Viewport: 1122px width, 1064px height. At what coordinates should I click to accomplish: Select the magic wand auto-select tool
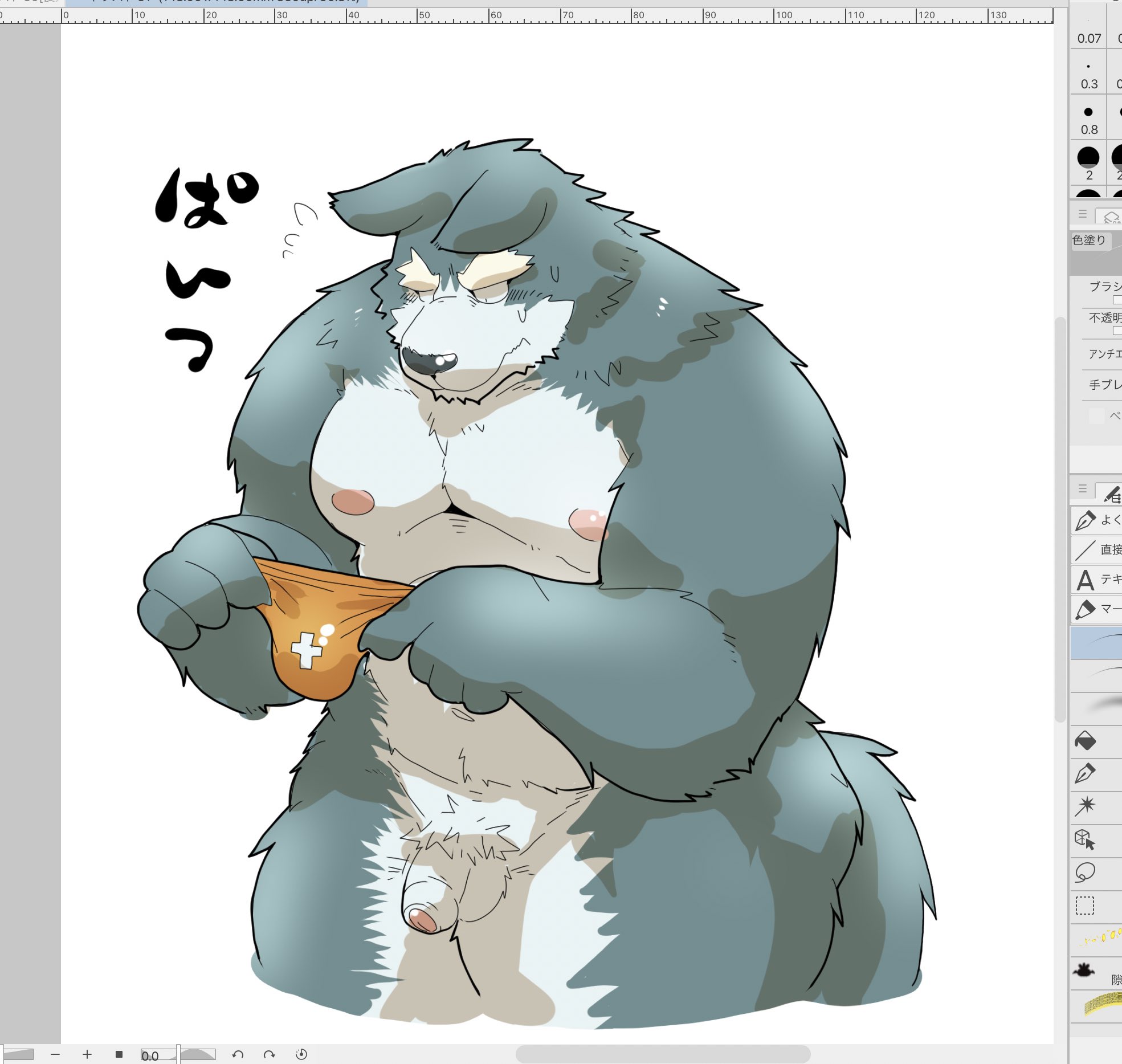(x=1085, y=806)
